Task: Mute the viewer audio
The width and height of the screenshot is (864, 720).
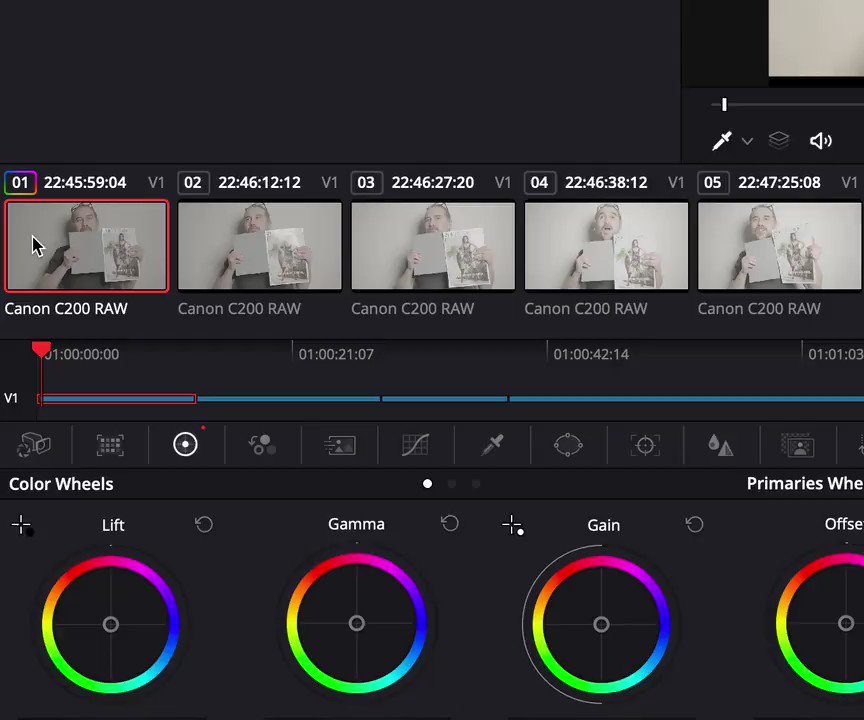Action: click(x=820, y=141)
